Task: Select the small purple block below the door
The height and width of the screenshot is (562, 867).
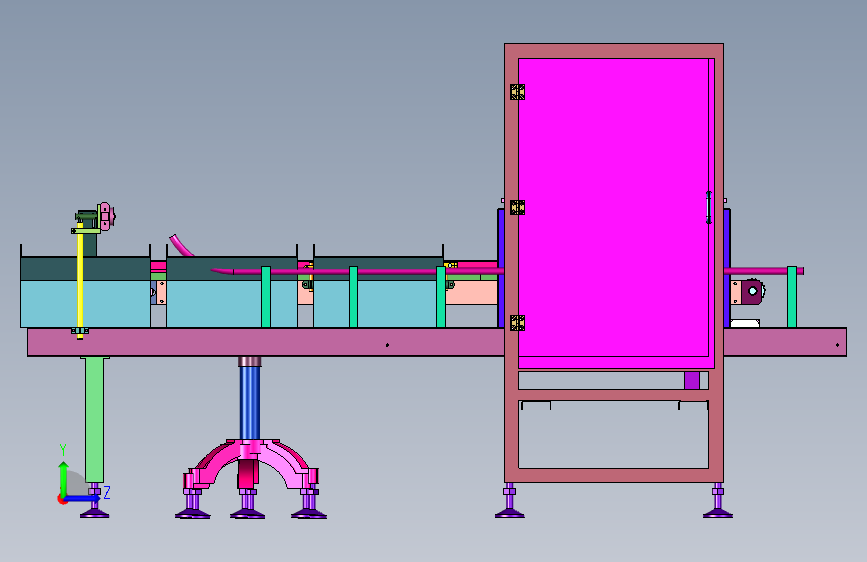Action: pyautogui.click(x=692, y=381)
